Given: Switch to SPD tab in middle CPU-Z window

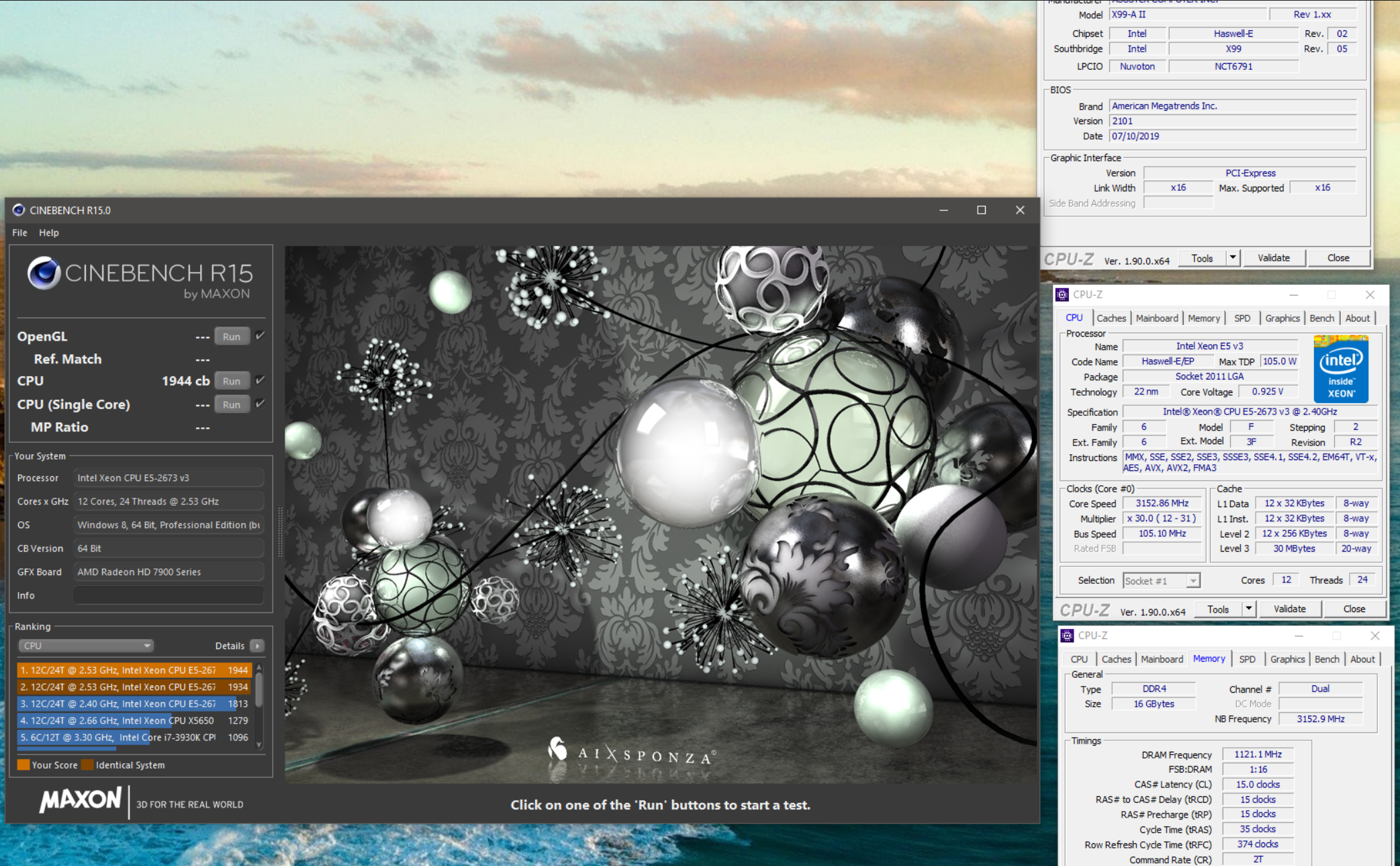Looking at the screenshot, I should (x=1242, y=318).
